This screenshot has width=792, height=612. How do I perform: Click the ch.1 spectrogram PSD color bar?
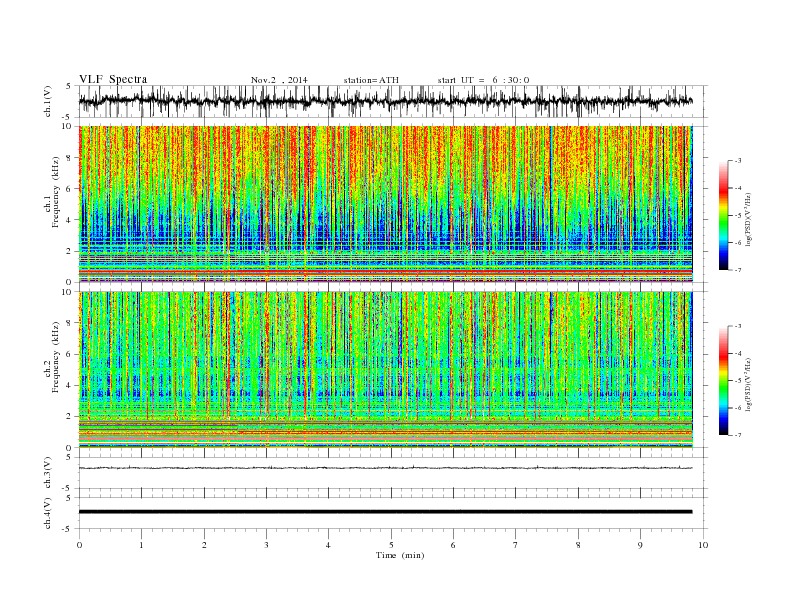pyautogui.click(x=723, y=215)
